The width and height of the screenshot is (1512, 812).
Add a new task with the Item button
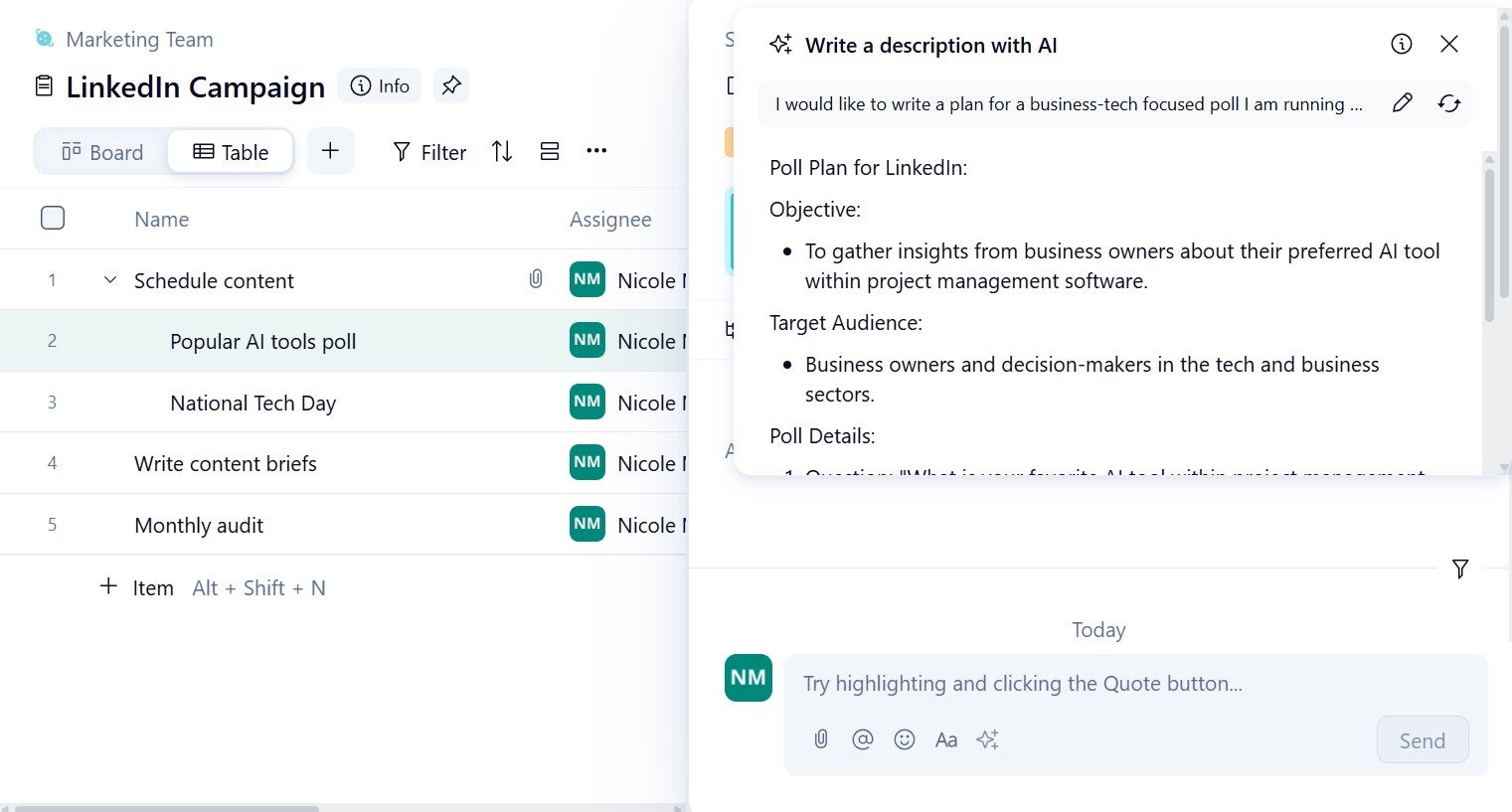[137, 587]
